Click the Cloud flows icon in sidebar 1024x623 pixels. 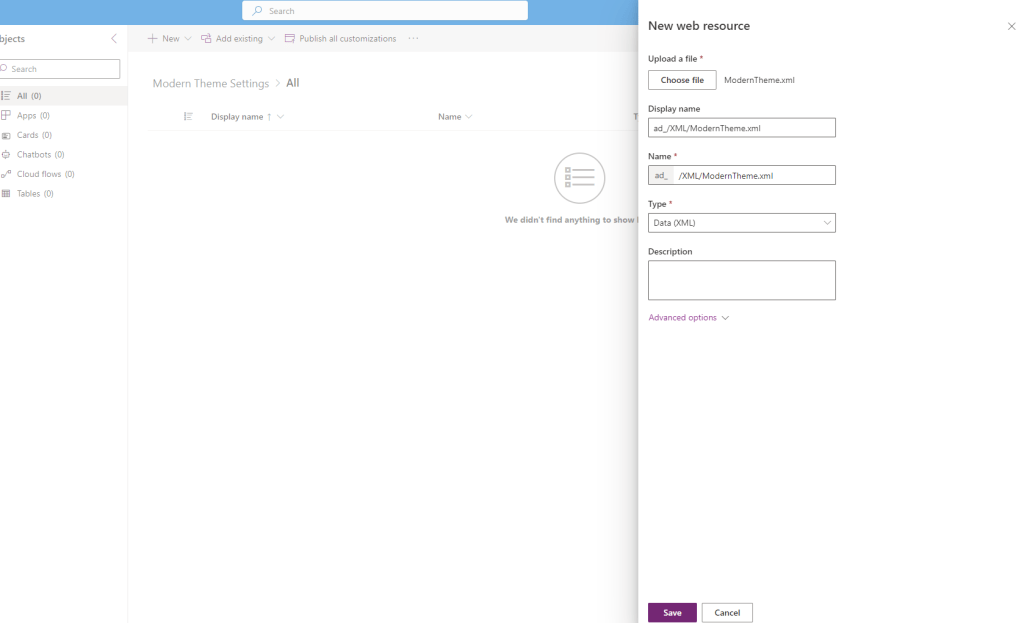pyautogui.click(x=6, y=174)
